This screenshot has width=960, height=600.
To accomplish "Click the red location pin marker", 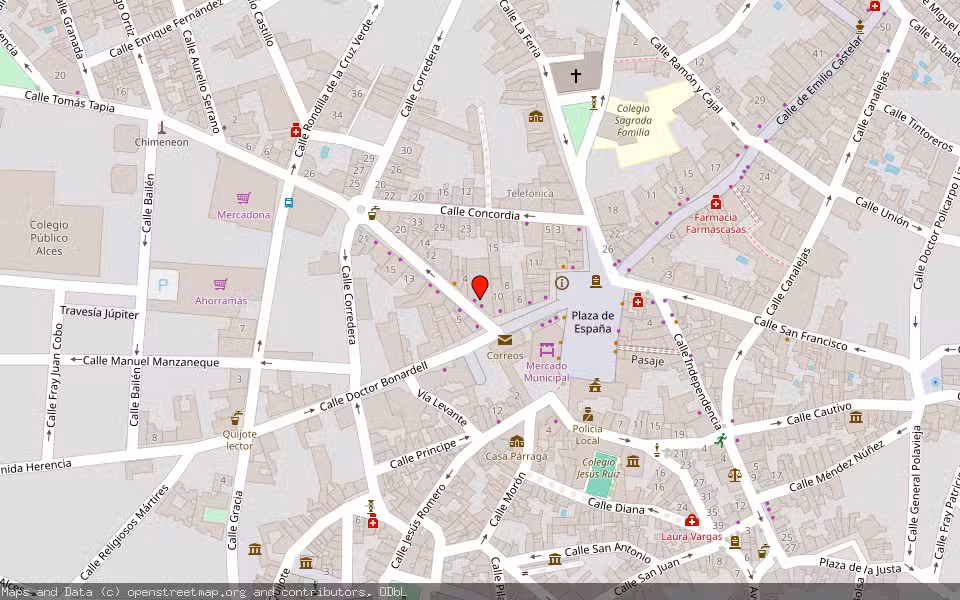I will coord(480,287).
